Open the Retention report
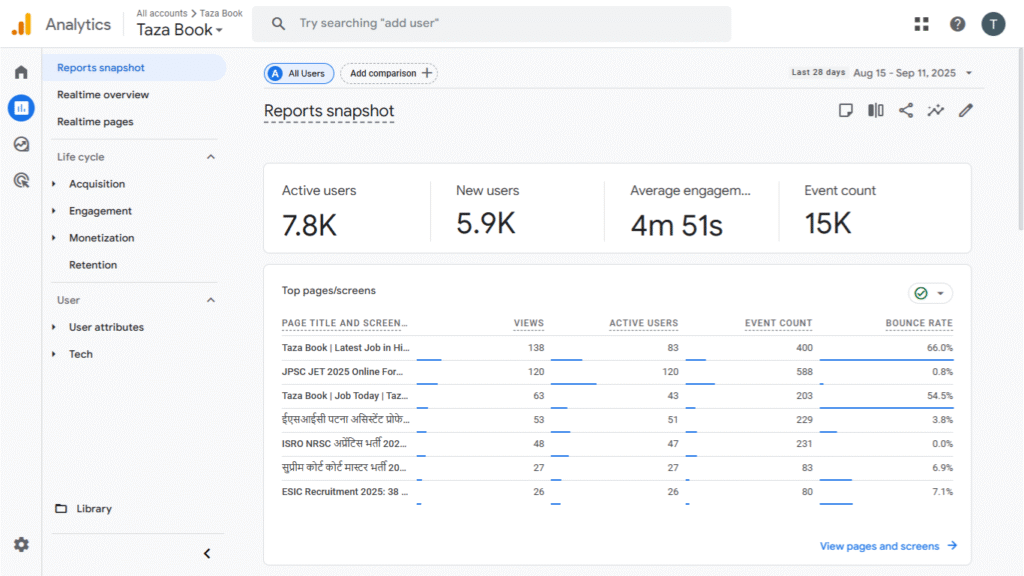1024x576 pixels. 93,264
